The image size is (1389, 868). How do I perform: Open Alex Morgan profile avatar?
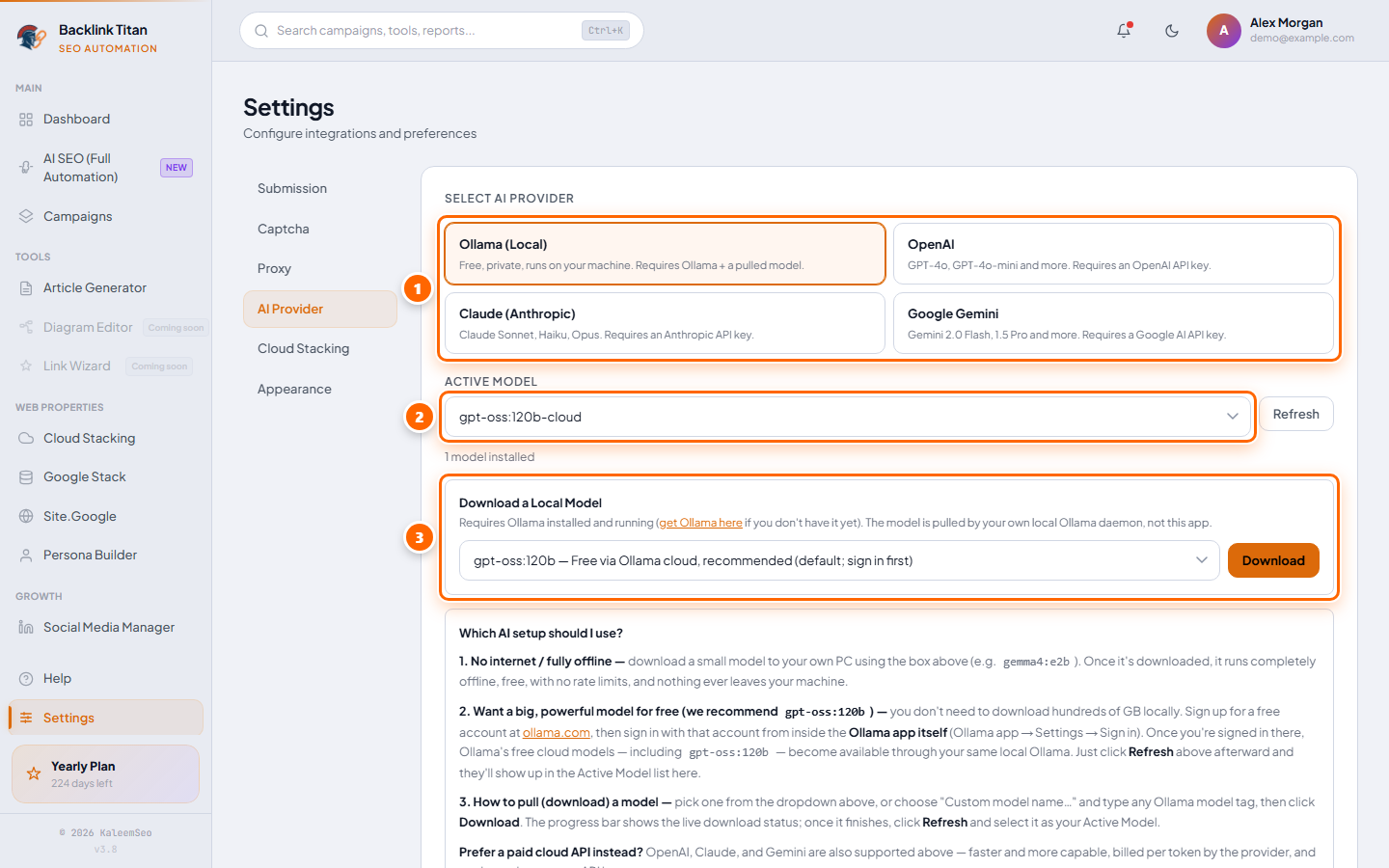click(x=1224, y=31)
